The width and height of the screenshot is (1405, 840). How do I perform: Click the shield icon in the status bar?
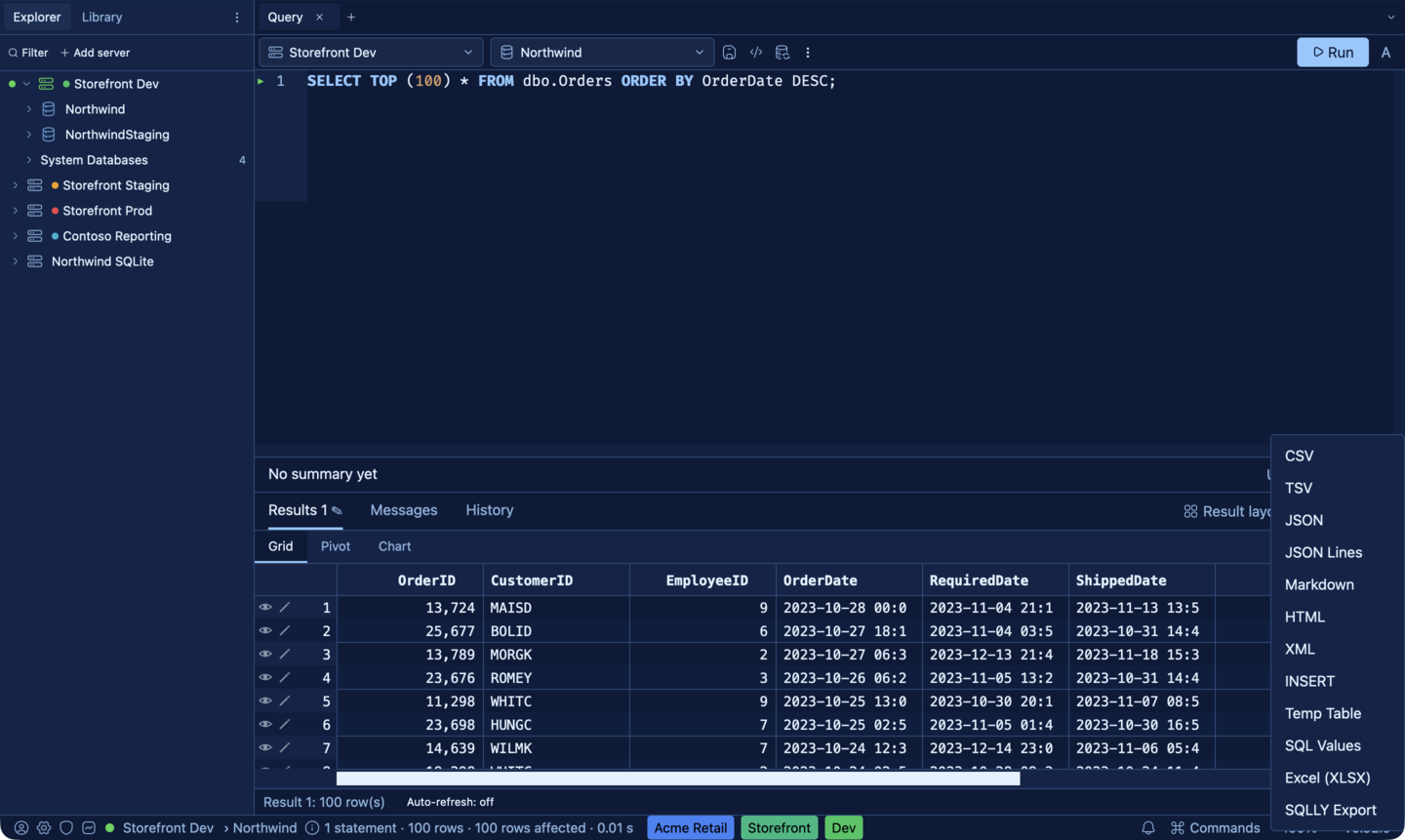click(x=66, y=828)
